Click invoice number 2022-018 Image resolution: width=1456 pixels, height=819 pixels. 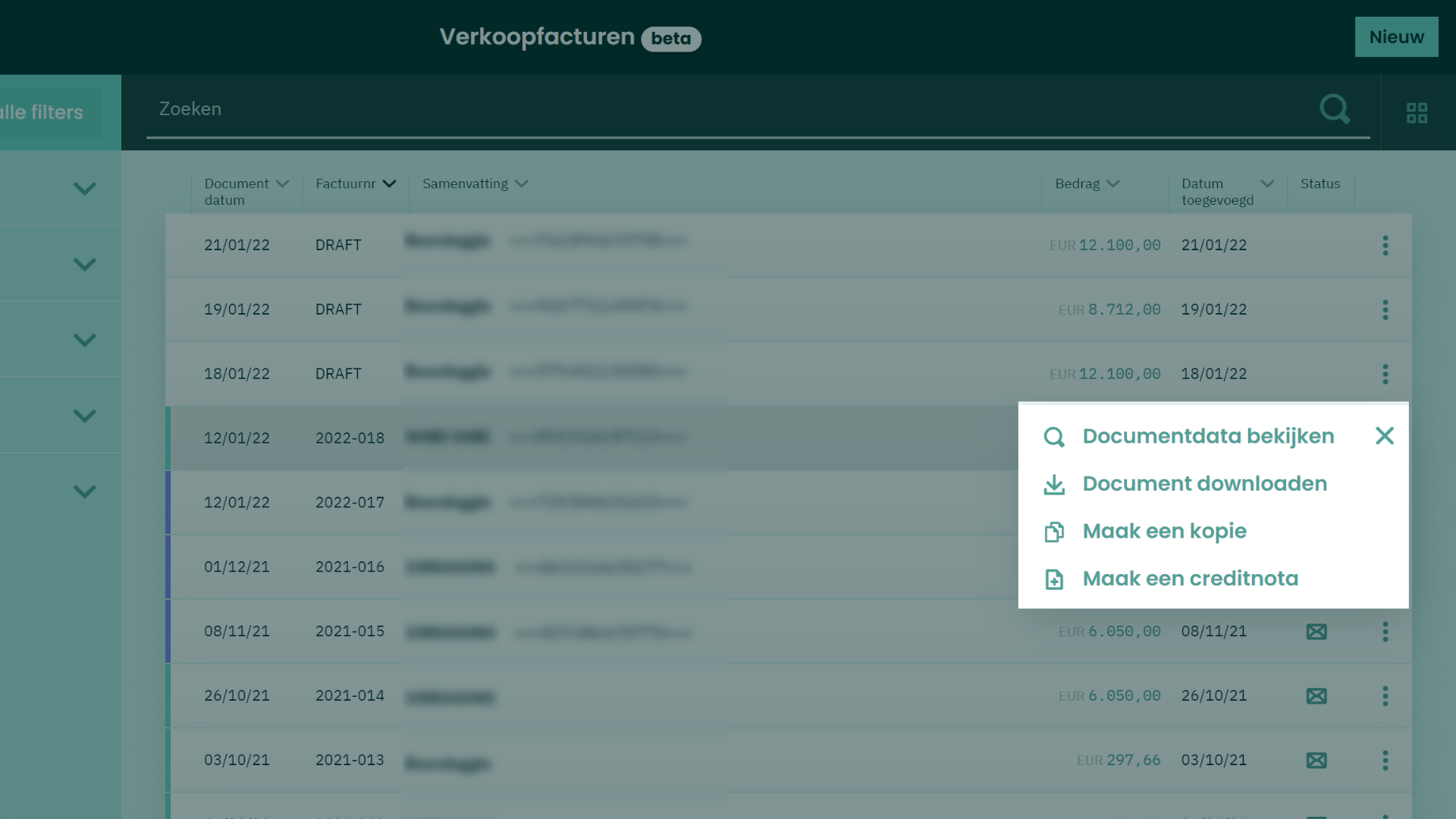(350, 438)
